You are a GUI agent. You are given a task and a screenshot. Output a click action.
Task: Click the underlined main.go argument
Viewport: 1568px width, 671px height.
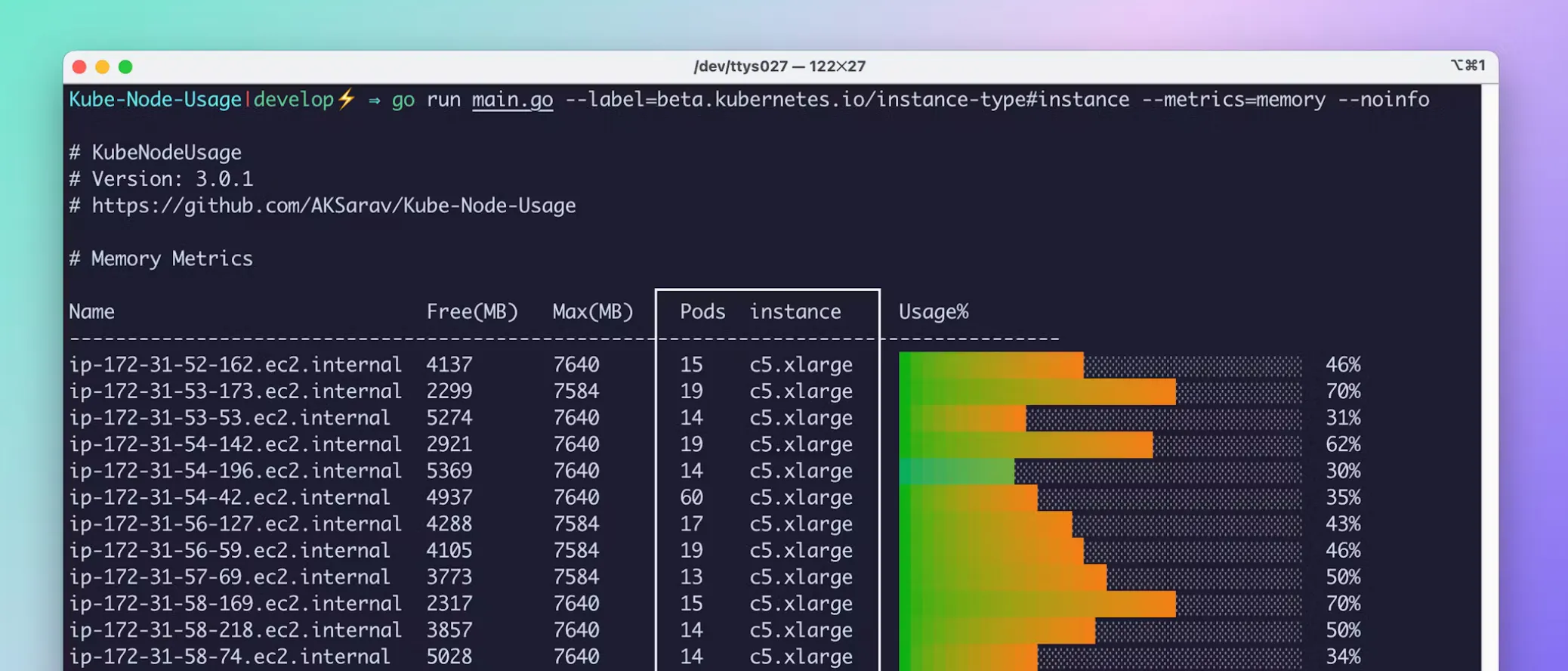(513, 100)
